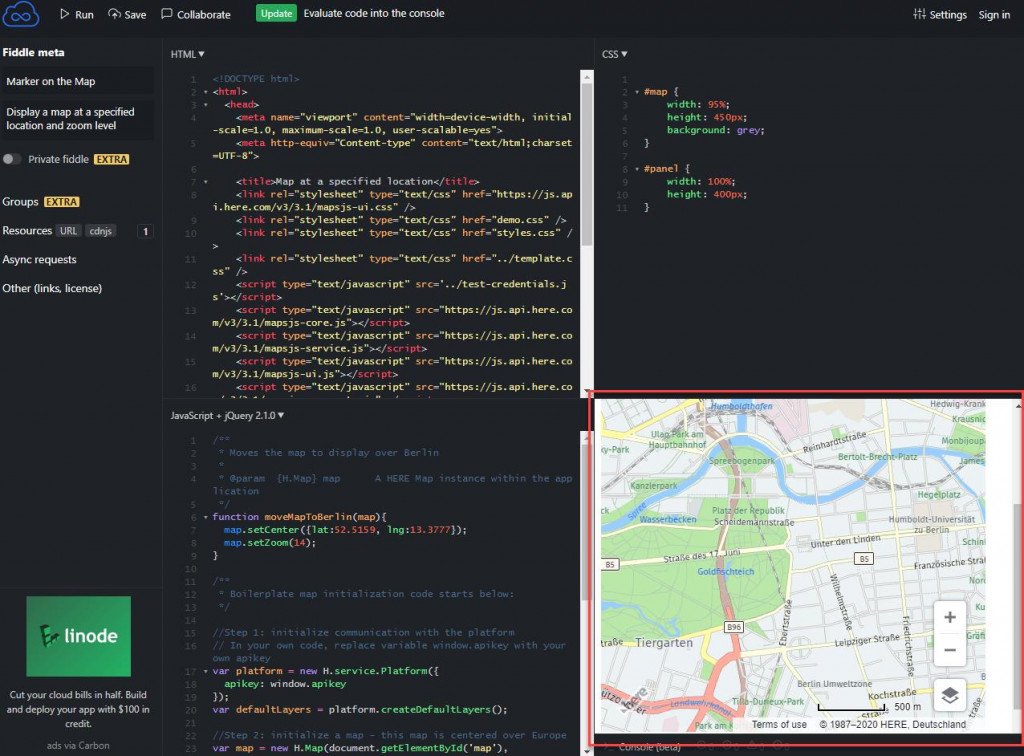This screenshot has height=756, width=1024.
Task: Collapse the #map CSS rule fold arrow
Action: point(637,92)
